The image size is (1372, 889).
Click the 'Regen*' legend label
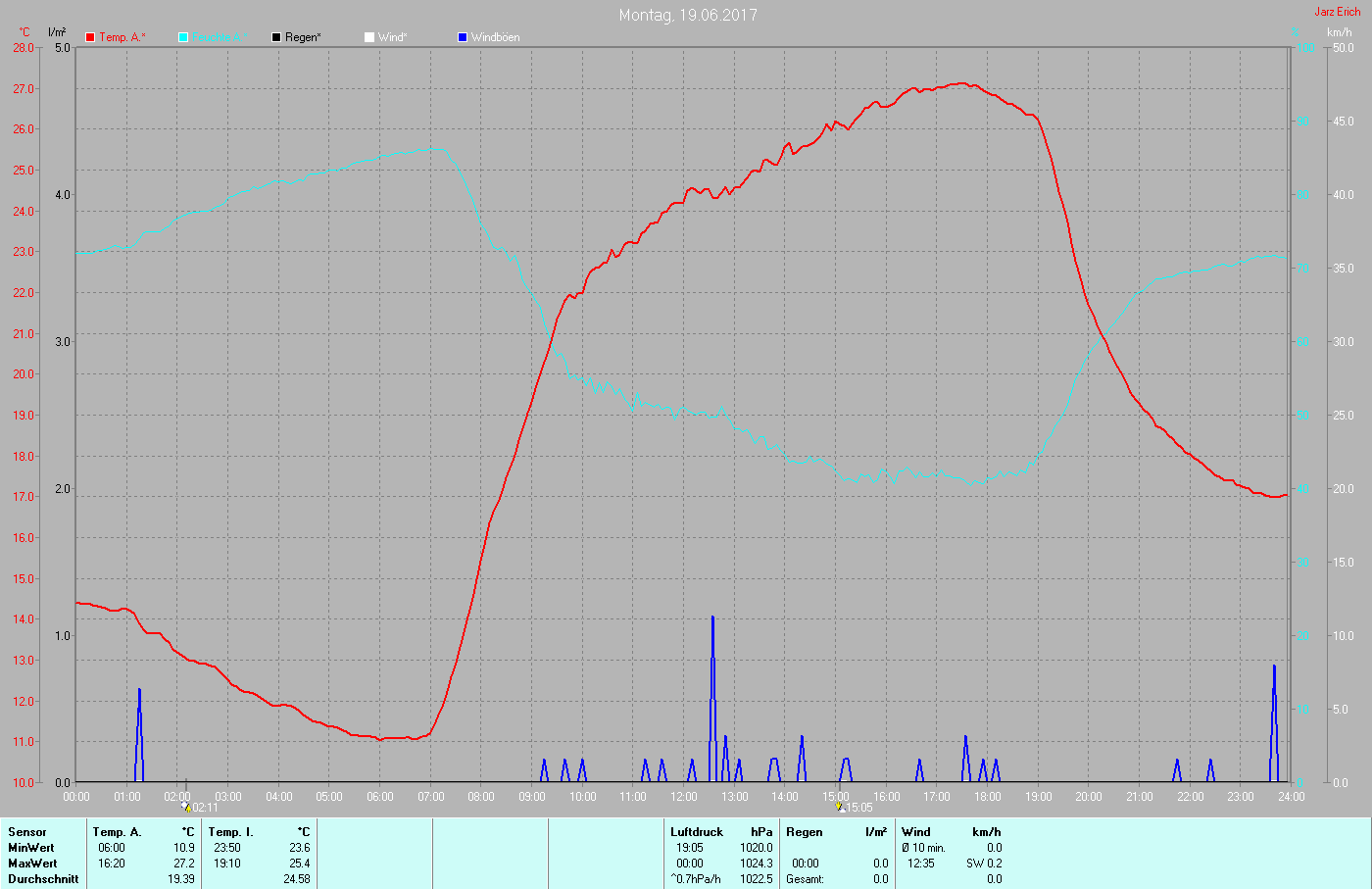303,37
